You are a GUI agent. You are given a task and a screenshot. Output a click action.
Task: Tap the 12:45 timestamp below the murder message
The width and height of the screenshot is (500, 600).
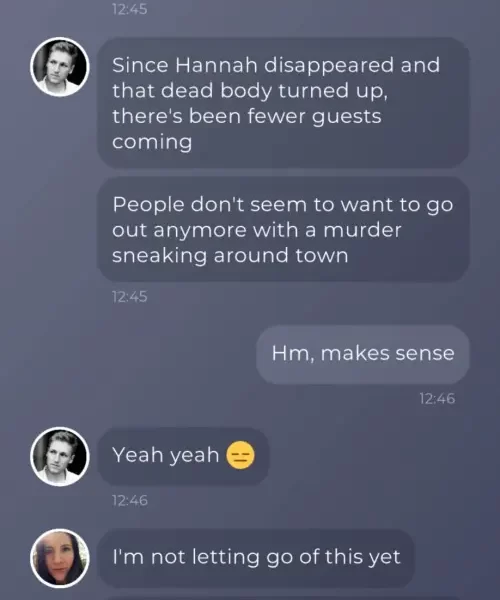(130, 297)
